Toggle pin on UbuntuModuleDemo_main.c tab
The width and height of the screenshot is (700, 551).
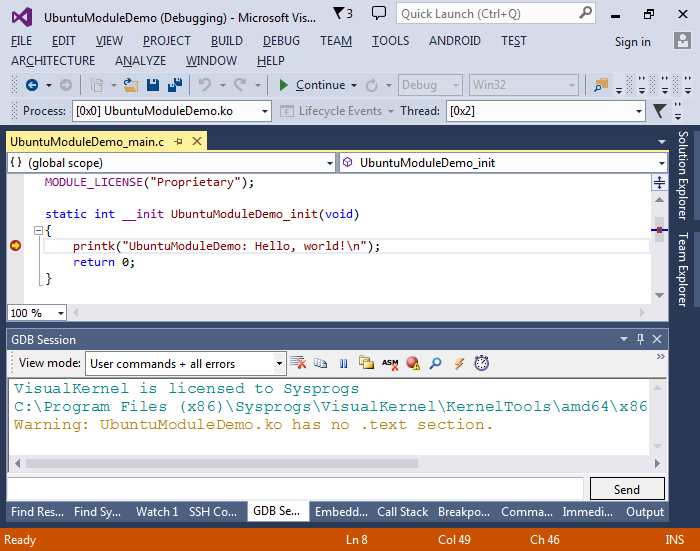coord(179,142)
